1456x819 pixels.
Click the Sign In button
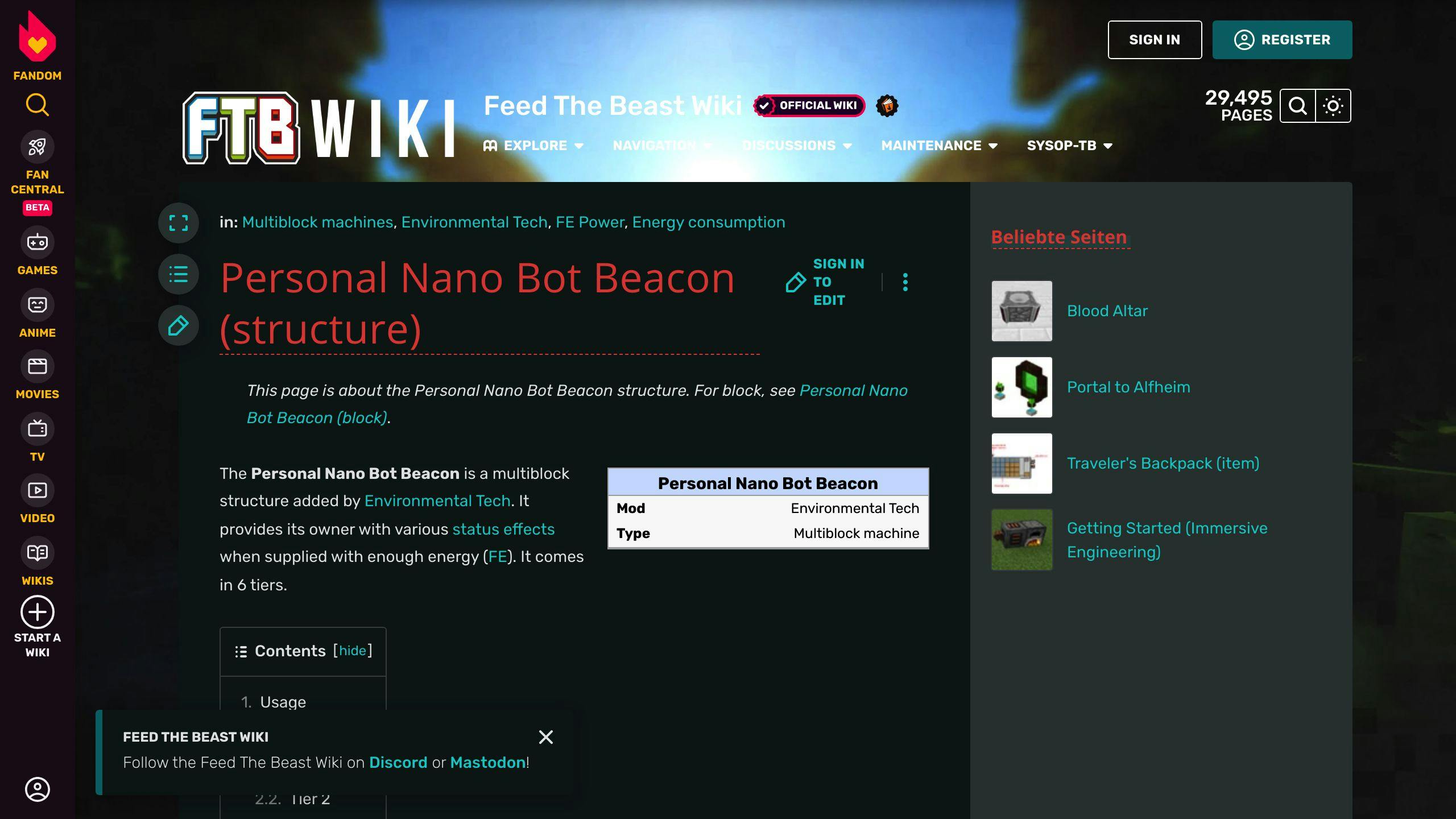[x=1155, y=40]
